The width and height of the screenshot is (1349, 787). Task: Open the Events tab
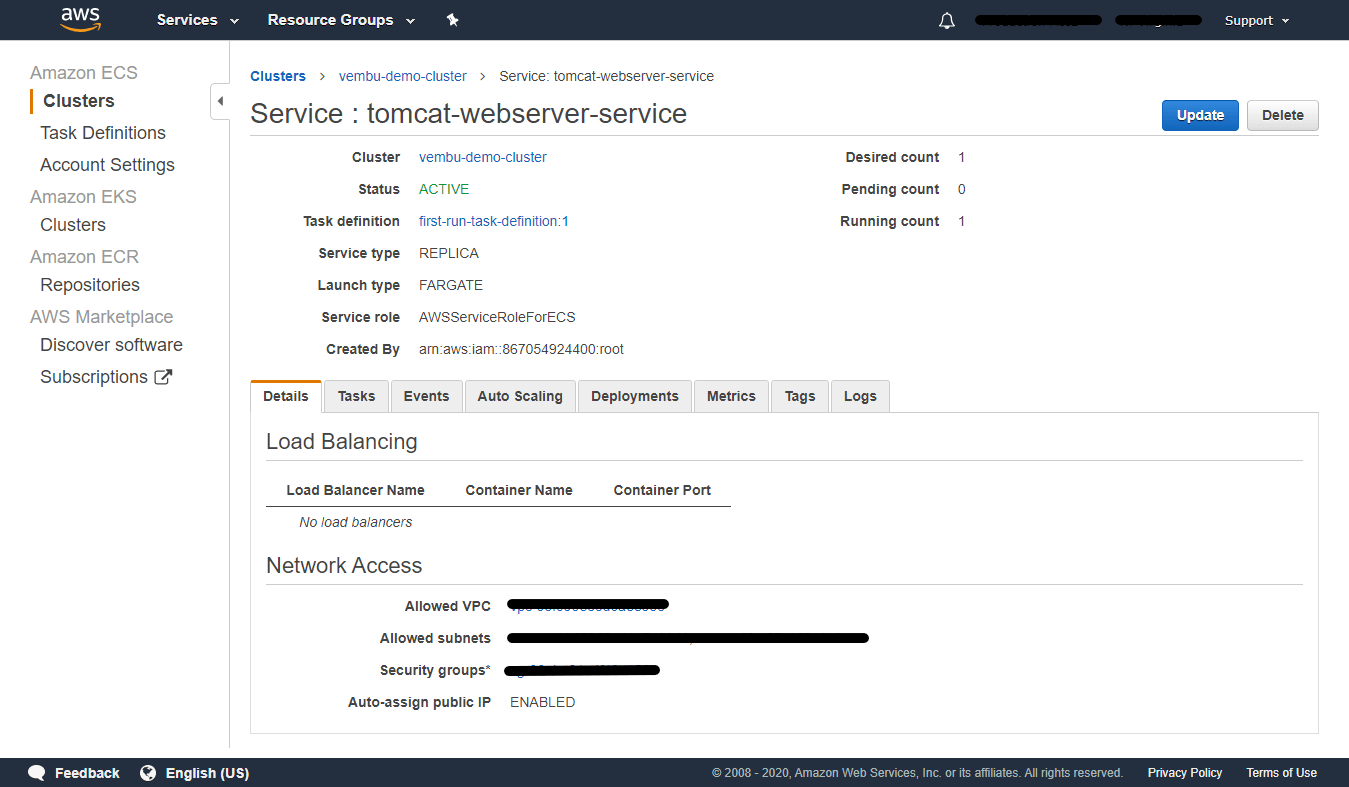pos(426,396)
